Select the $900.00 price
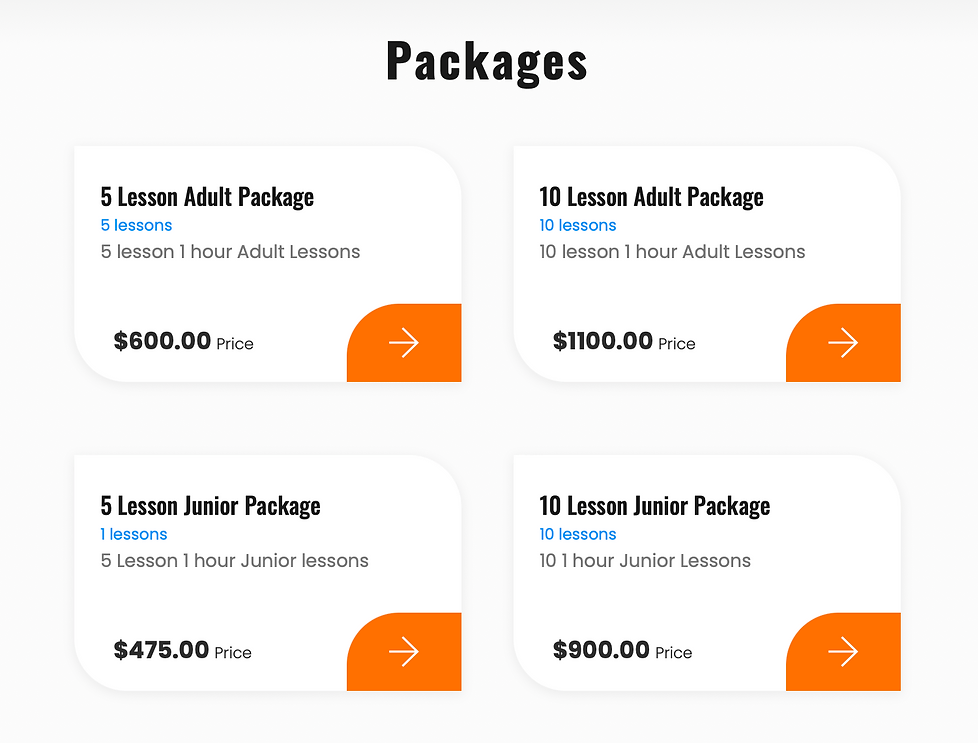The image size is (978, 743). tap(601, 650)
